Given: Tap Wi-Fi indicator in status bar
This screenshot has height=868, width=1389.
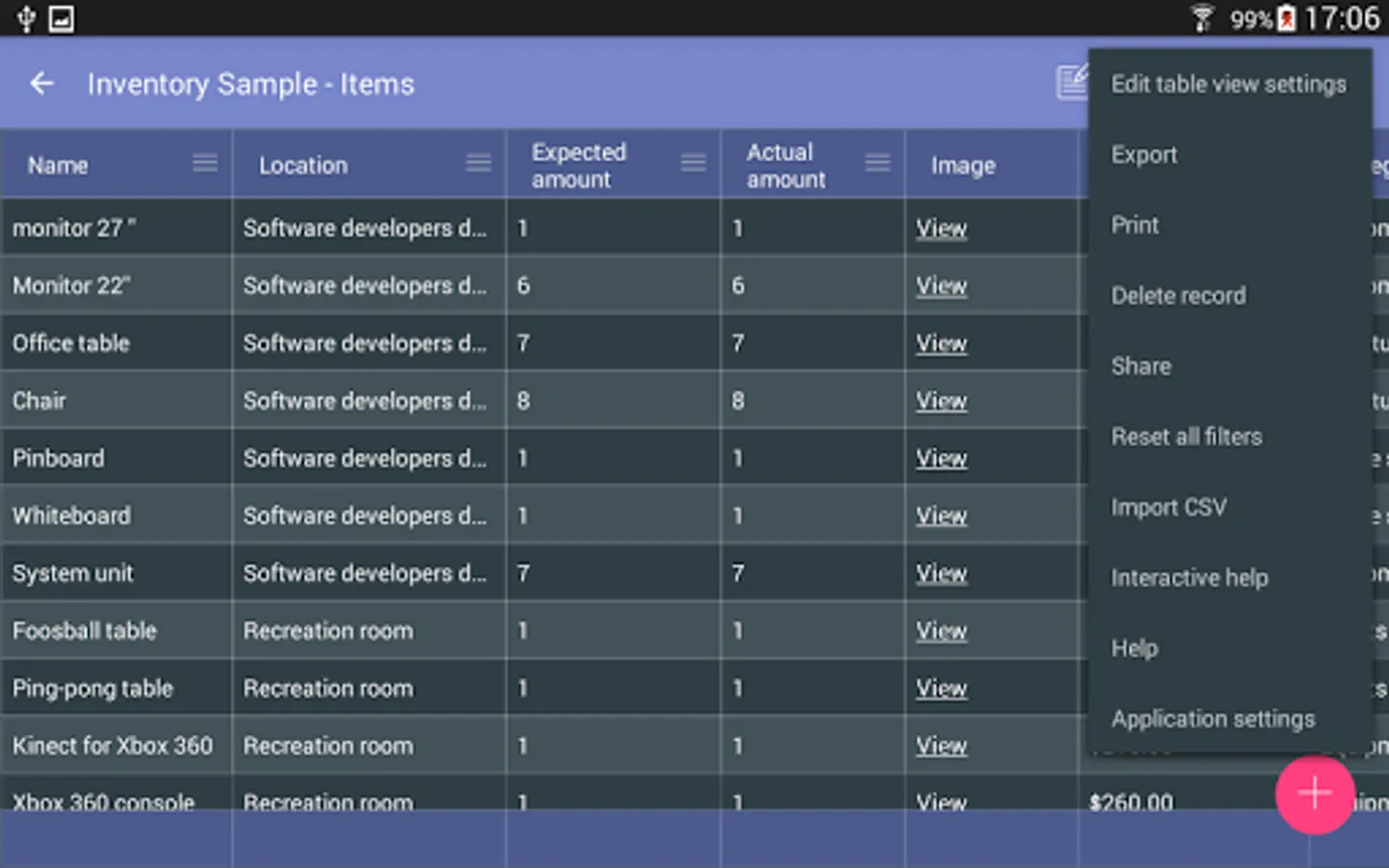Looking at the screenshot, I should [x=1202, y=18].
